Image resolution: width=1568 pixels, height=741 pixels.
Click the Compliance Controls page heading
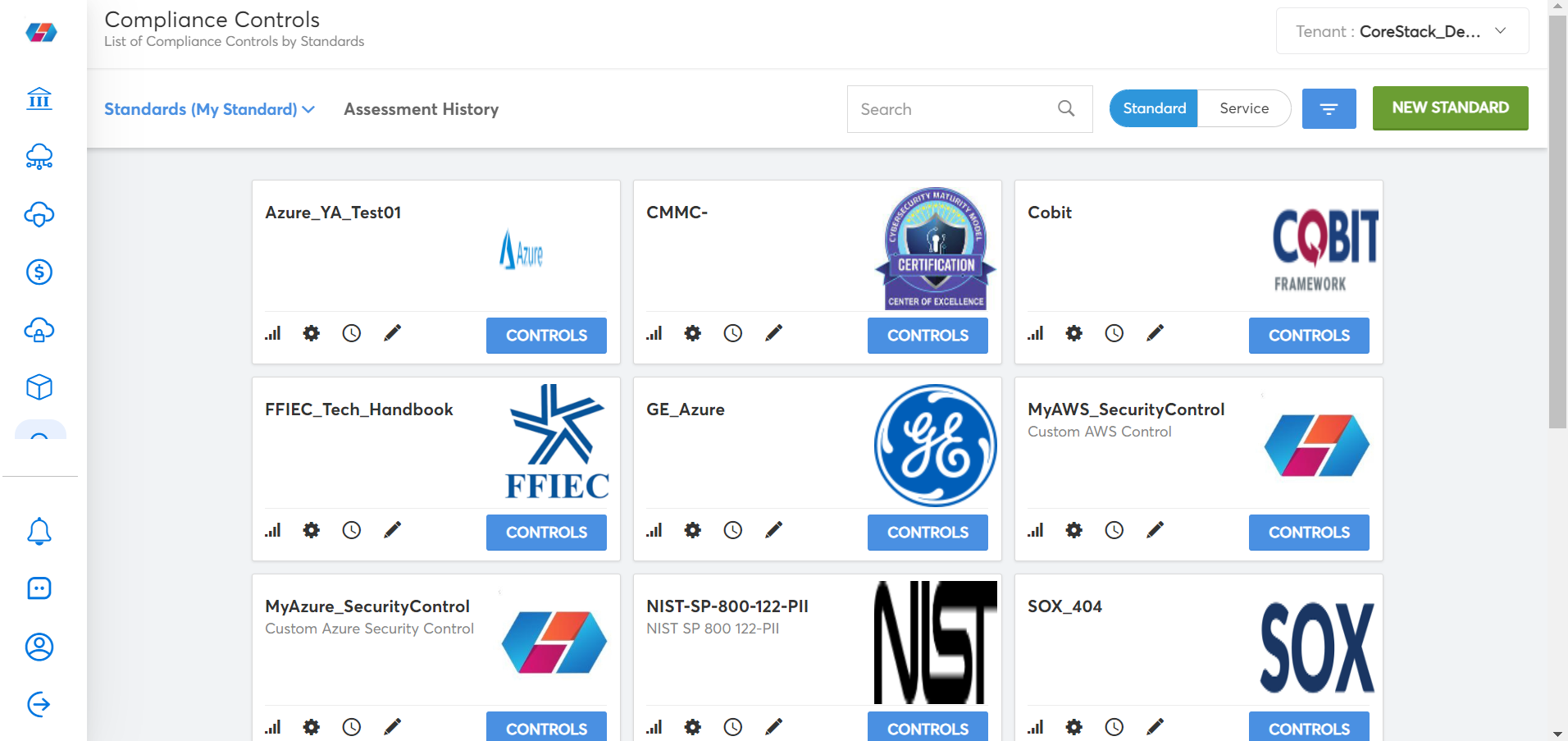212,20
